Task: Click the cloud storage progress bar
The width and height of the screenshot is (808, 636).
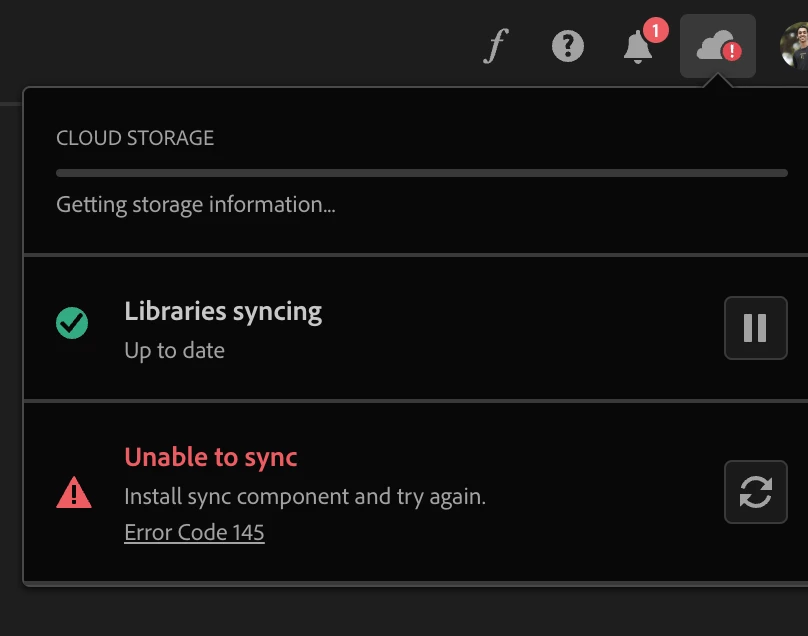Action: (421, 173)
